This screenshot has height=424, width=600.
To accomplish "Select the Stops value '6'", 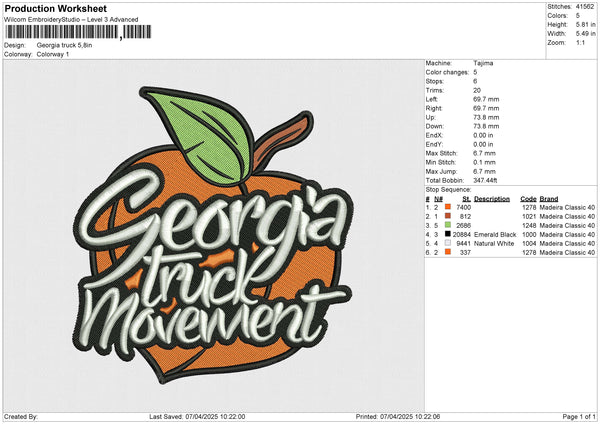I will tap(475, 81).
